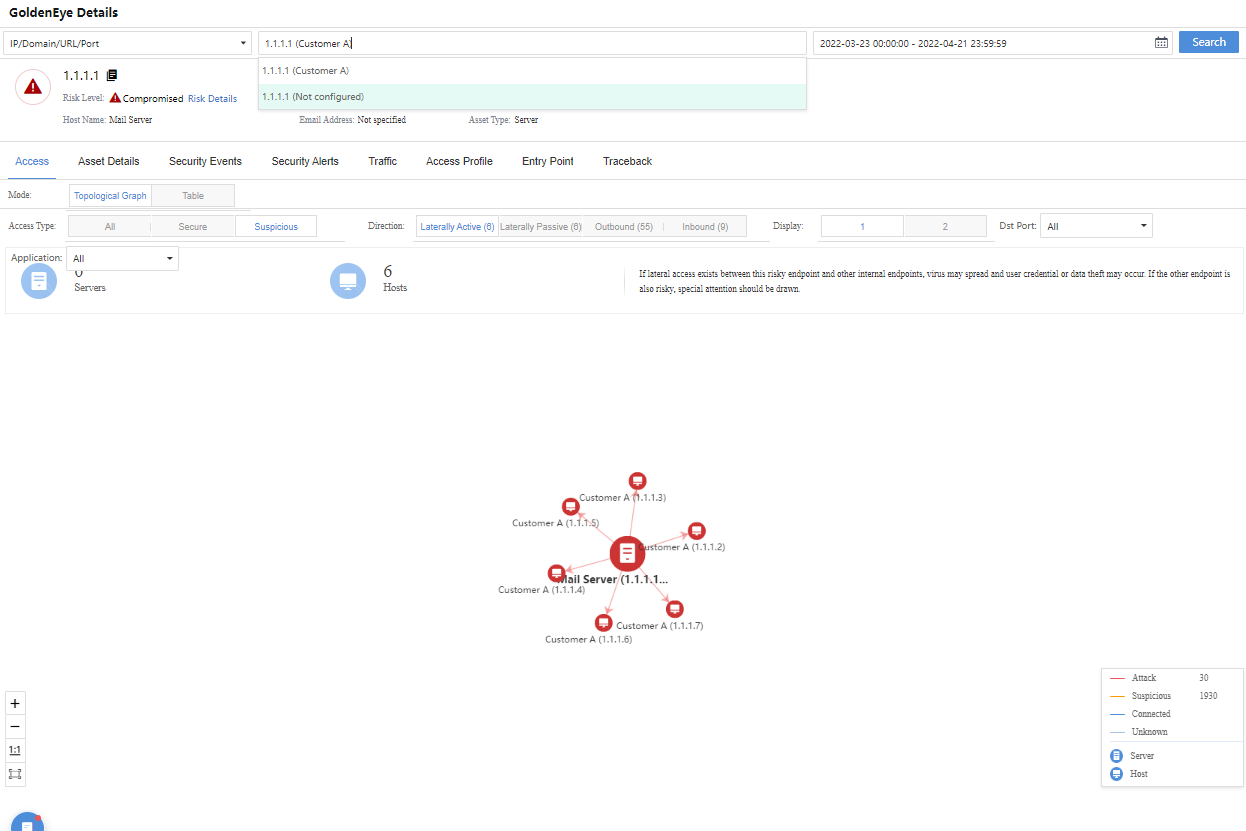Click the Customer A (1.1.1.7) host node
Image resolution: width=1246 pixels, height=831 pixels.
pos(675,608)
